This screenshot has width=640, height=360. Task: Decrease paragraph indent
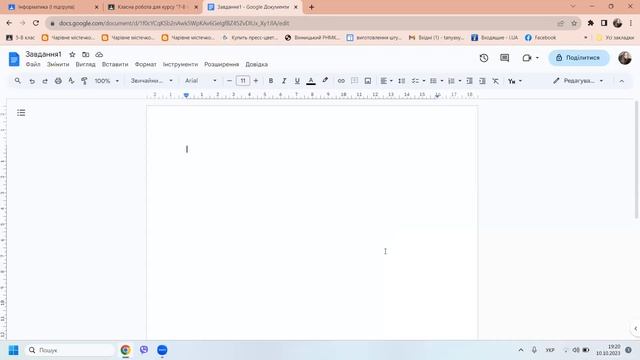click(x=469, y=81)
